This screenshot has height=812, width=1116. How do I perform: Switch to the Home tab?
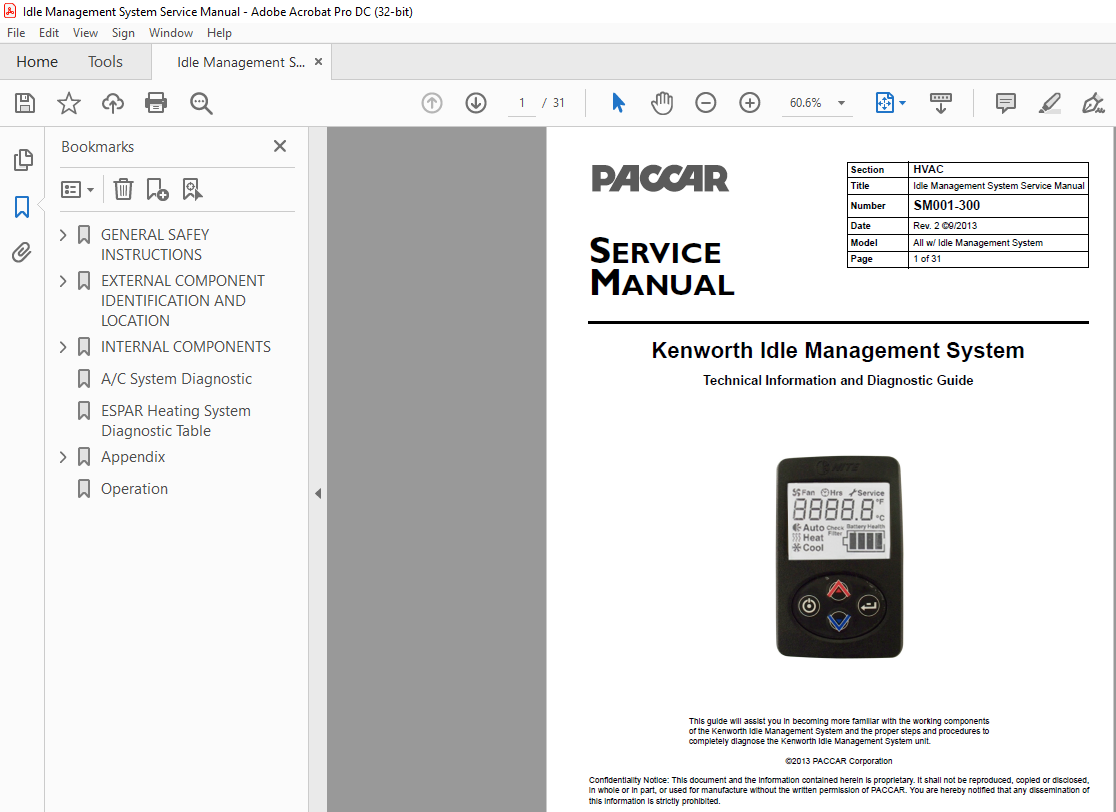pos(37,62)
